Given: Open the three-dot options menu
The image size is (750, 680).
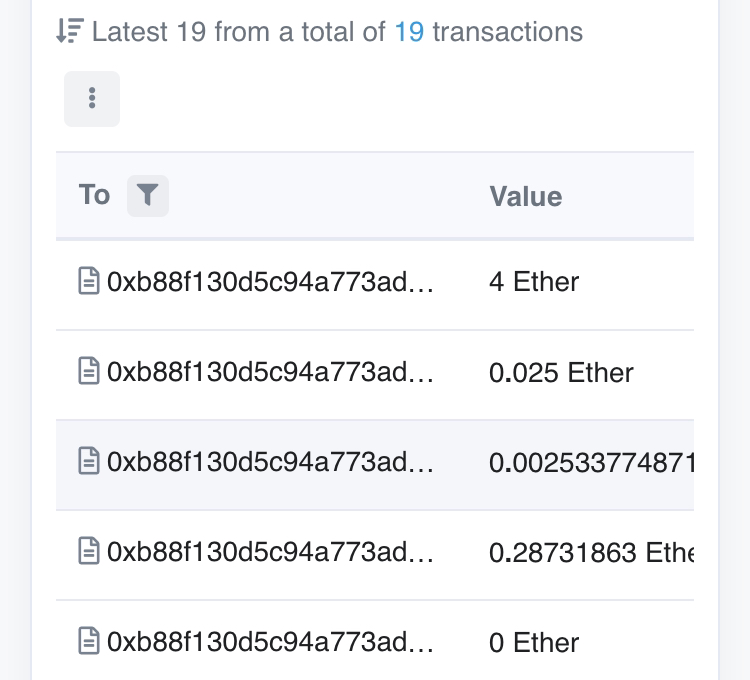Looking at the screenshot, I should (x=92, y=99).
